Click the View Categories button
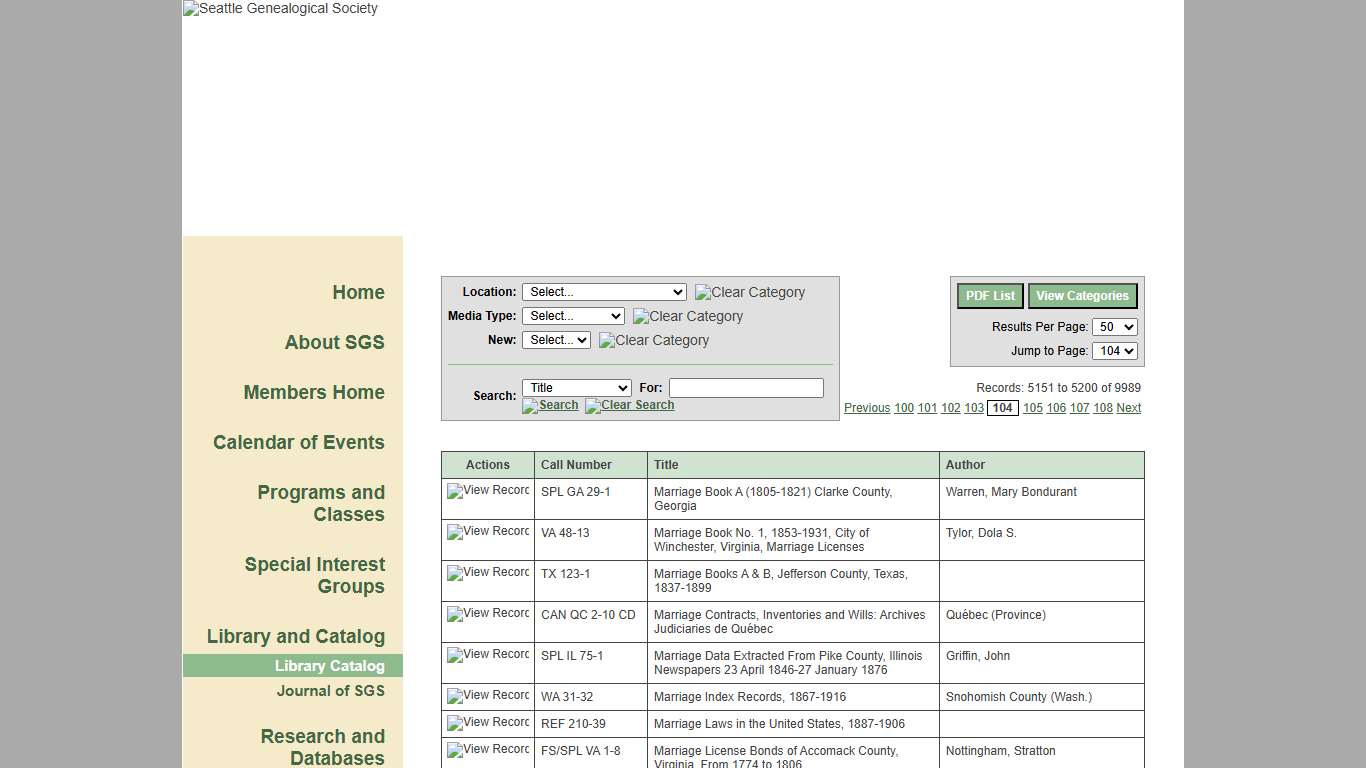This screenshot has height=768, width=1366. (x=1082, y=295)
